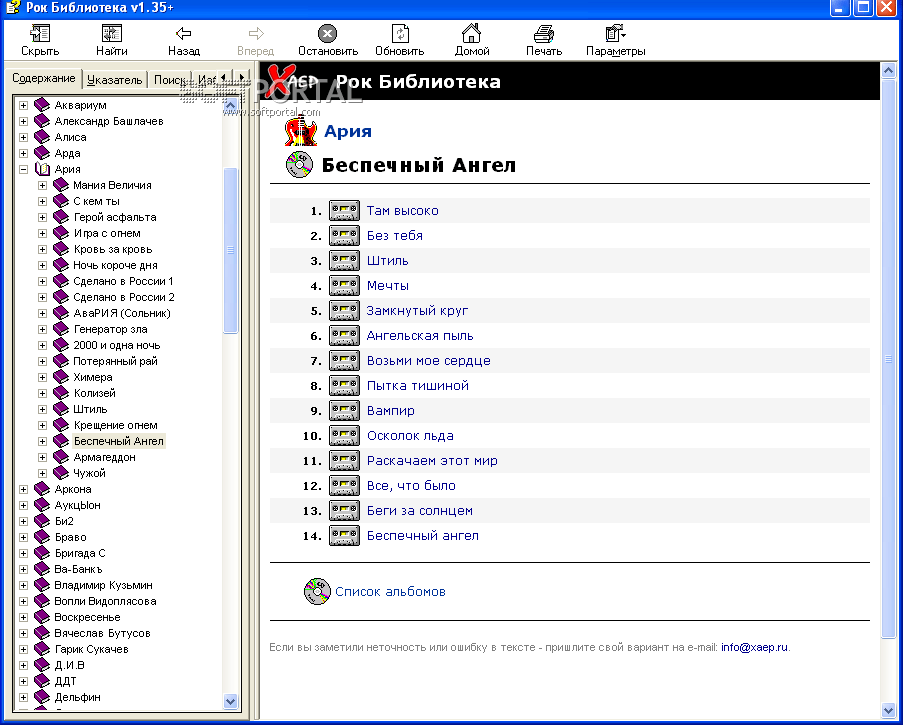Image resolution: width=903 pixels, height=725 pixels.
Task: Click the book icon of Браво
Action: click(x=42, y=537)
